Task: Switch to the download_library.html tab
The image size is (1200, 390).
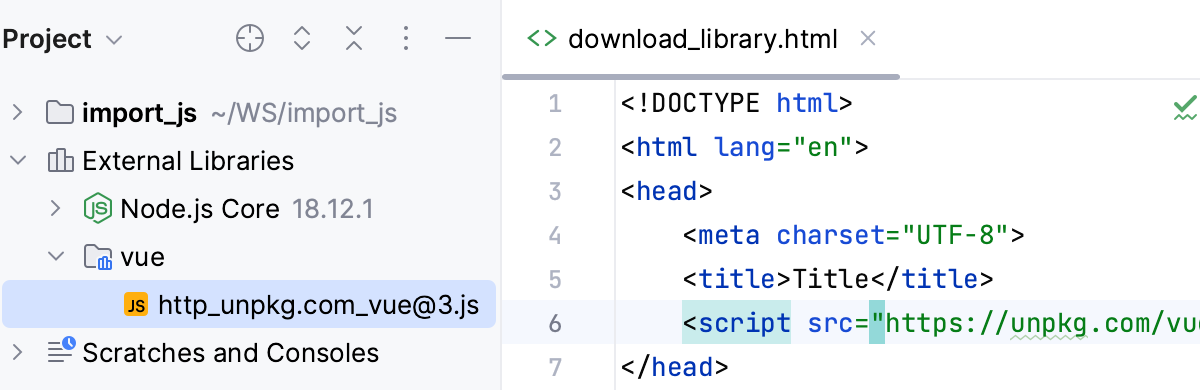Action: (700, 39)
